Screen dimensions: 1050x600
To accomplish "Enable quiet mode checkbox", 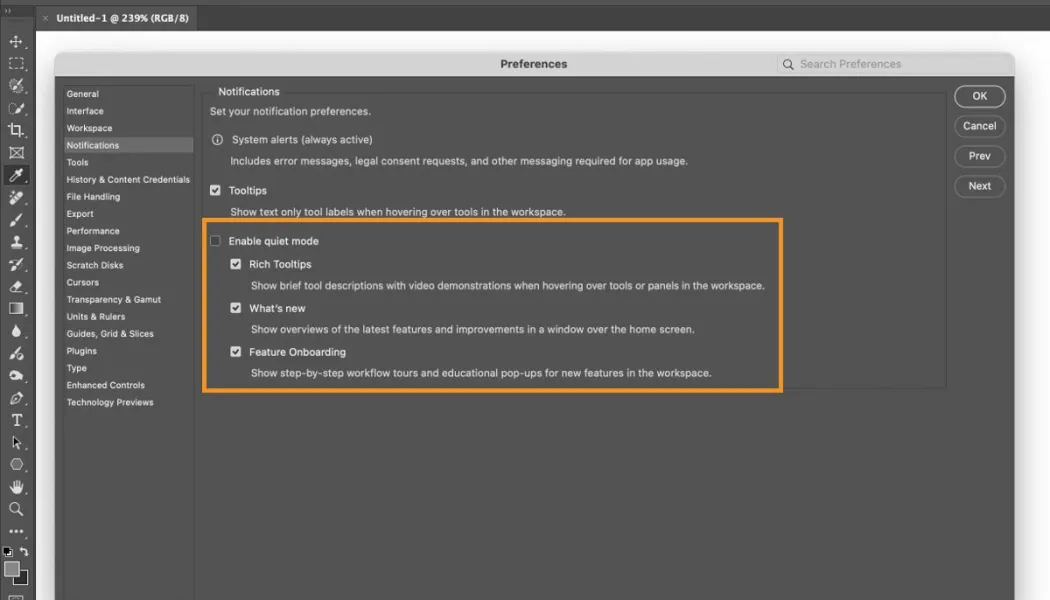I will [x=215, y=241].
